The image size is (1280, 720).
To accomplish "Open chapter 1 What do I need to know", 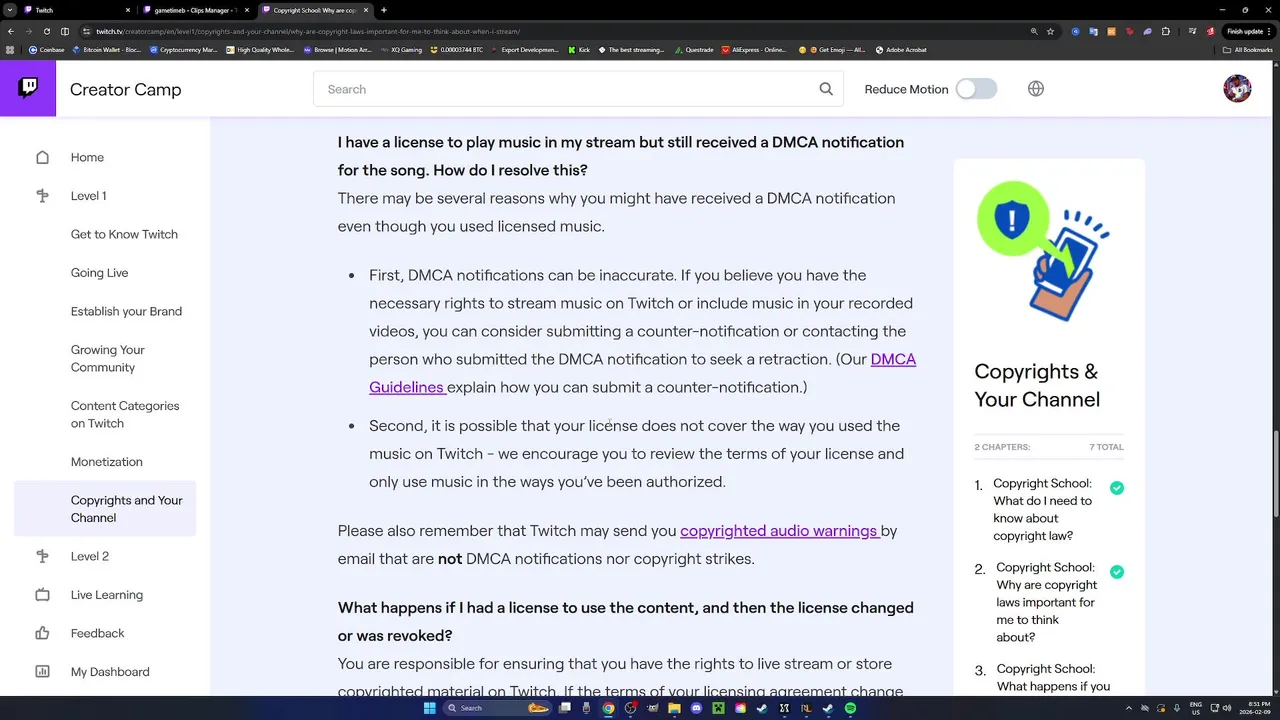I will [1042, 510].
